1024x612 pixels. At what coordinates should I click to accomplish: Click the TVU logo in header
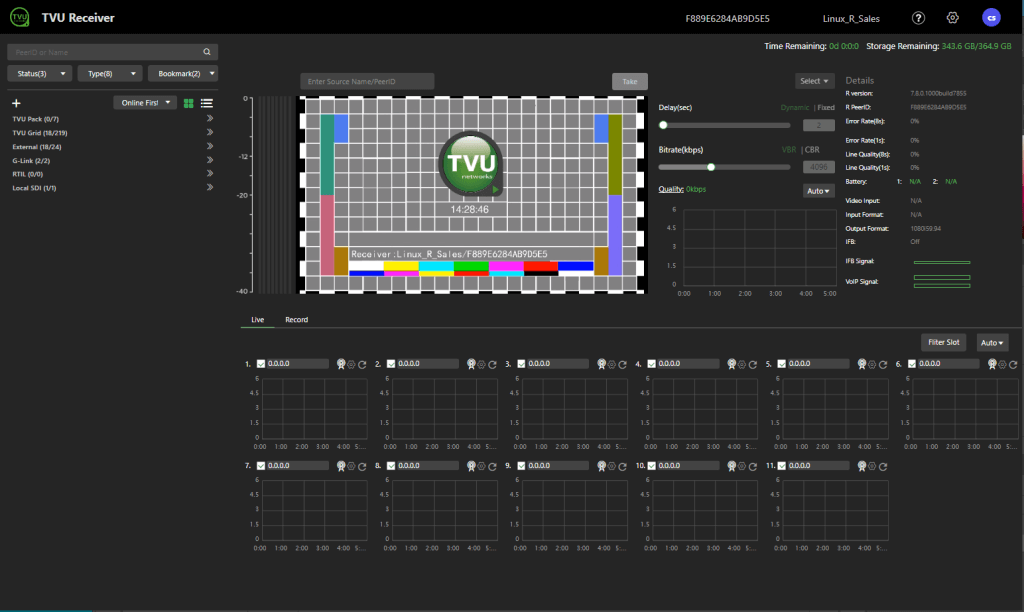(x=20, y=17)
